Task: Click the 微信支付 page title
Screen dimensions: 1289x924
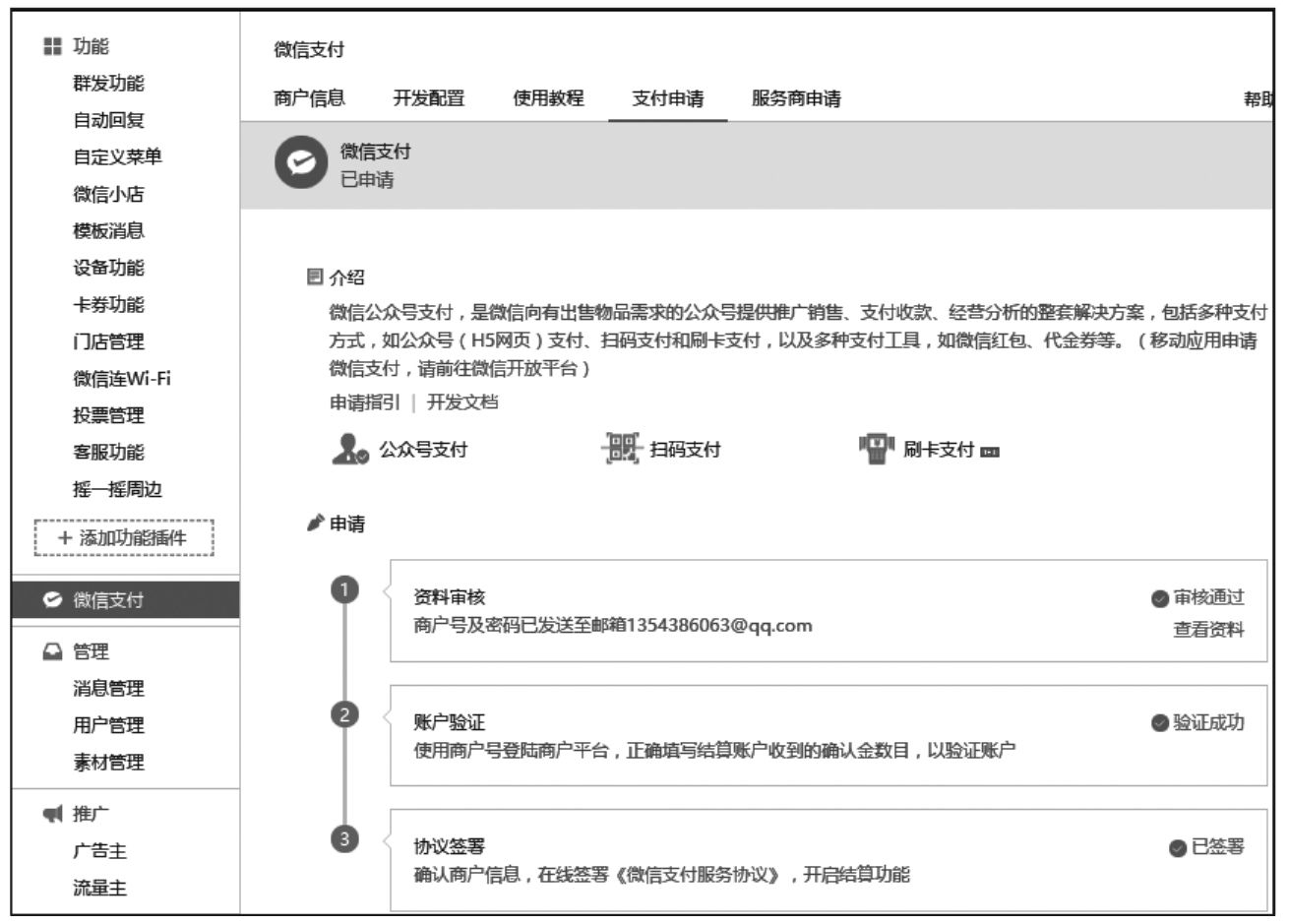Action: click(309, 49)
